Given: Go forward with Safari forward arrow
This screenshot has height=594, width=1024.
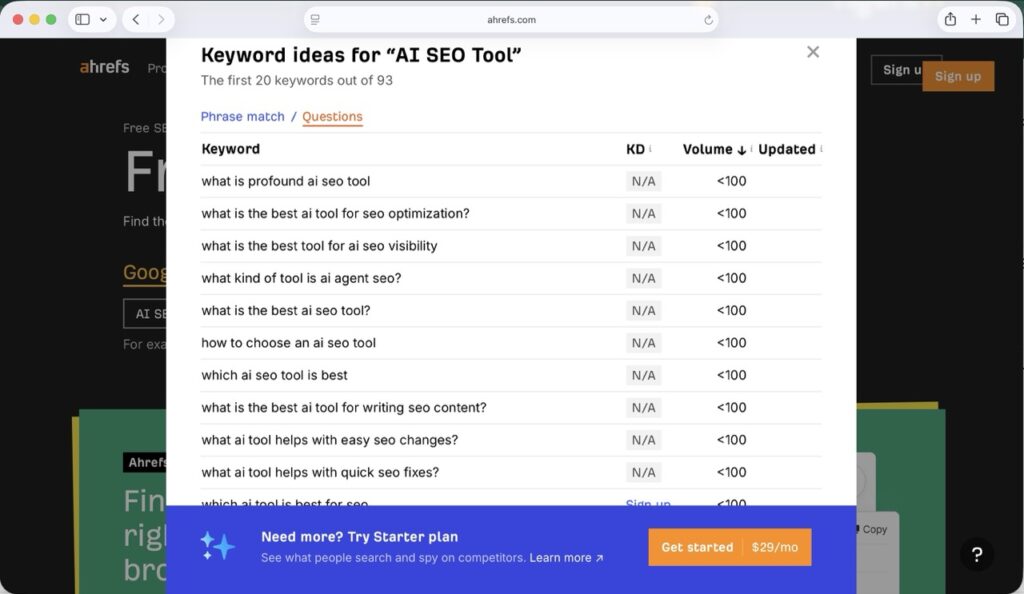Looking at the screenshot, I should pos(161,20).
